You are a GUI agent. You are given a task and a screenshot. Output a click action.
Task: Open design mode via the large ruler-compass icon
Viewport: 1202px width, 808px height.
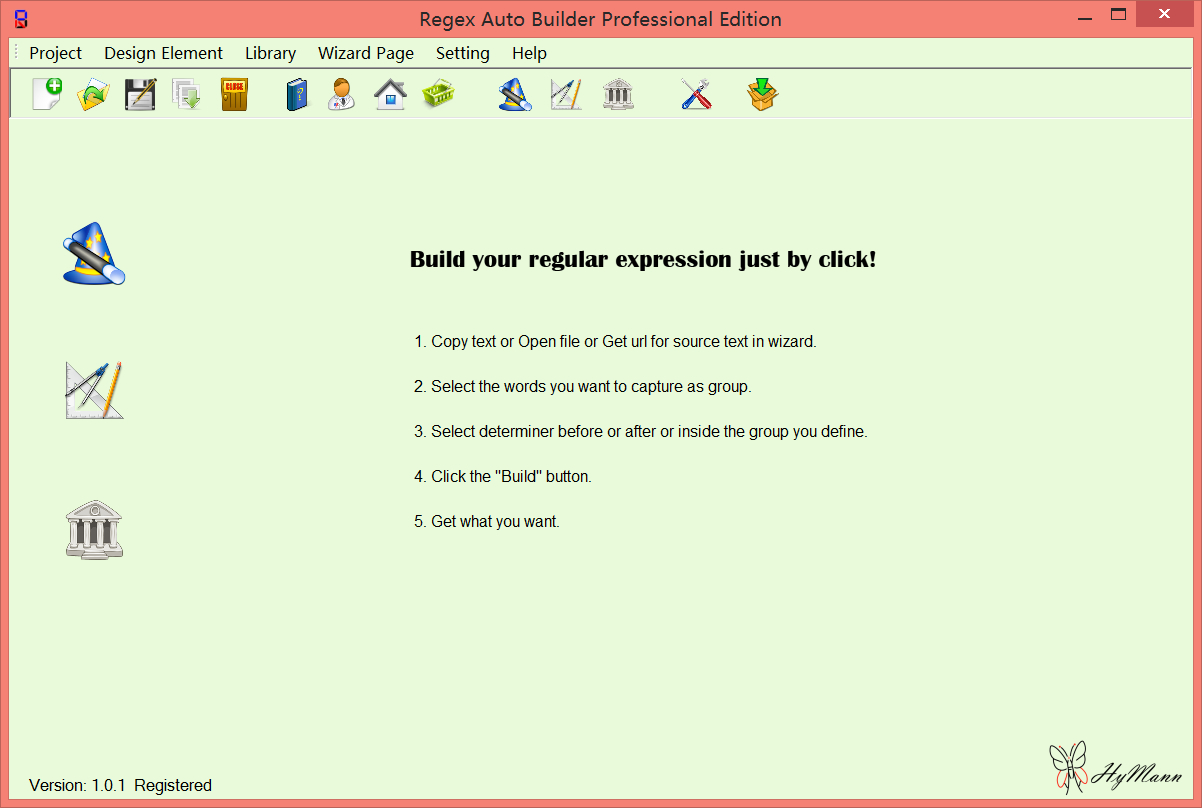94,390
